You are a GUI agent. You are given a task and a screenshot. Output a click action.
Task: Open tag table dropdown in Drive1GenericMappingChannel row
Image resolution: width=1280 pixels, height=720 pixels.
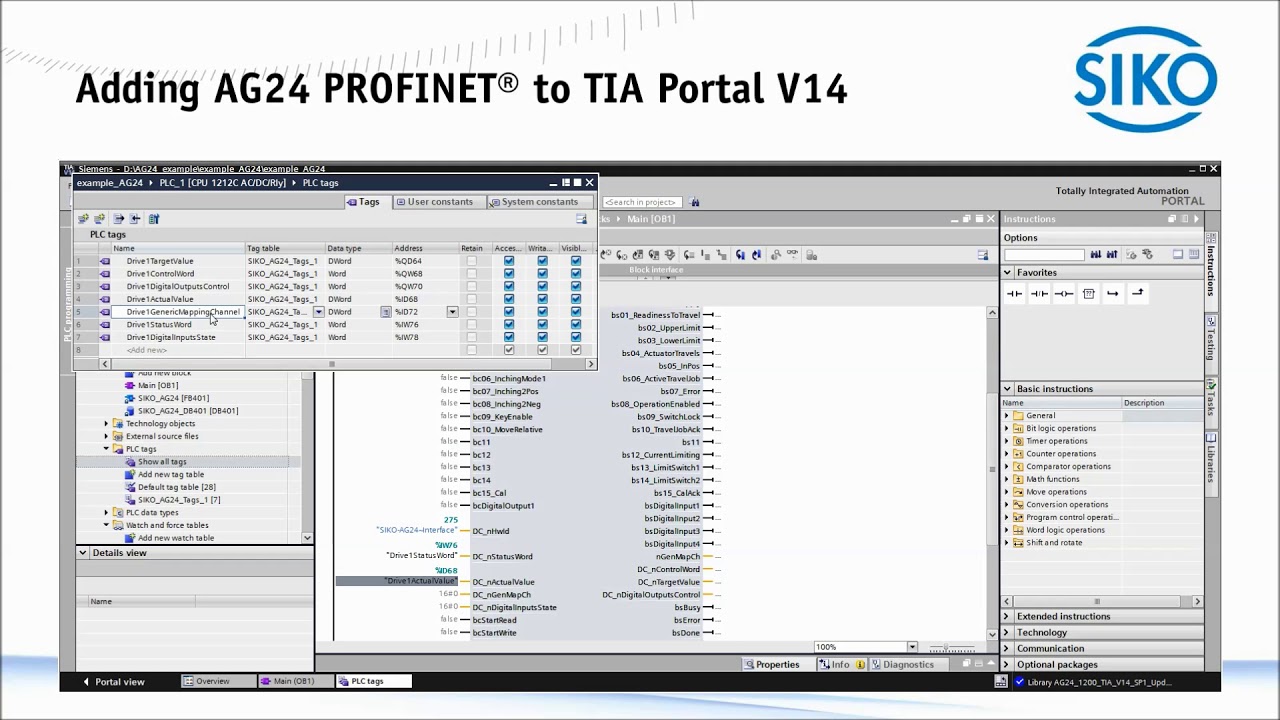(x=318, y=312)
